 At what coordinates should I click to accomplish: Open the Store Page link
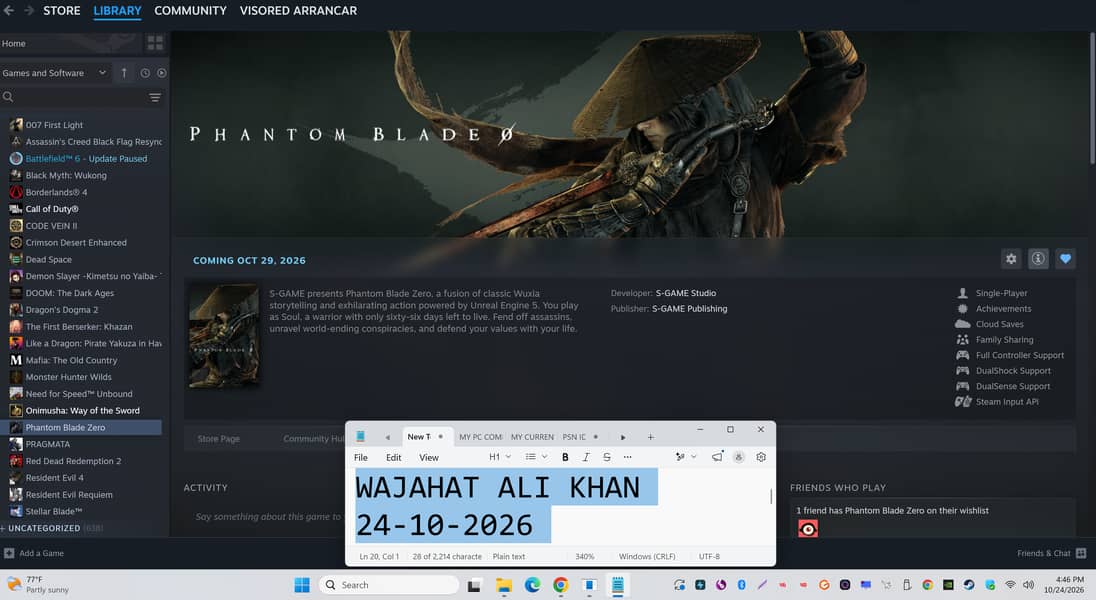218,438
